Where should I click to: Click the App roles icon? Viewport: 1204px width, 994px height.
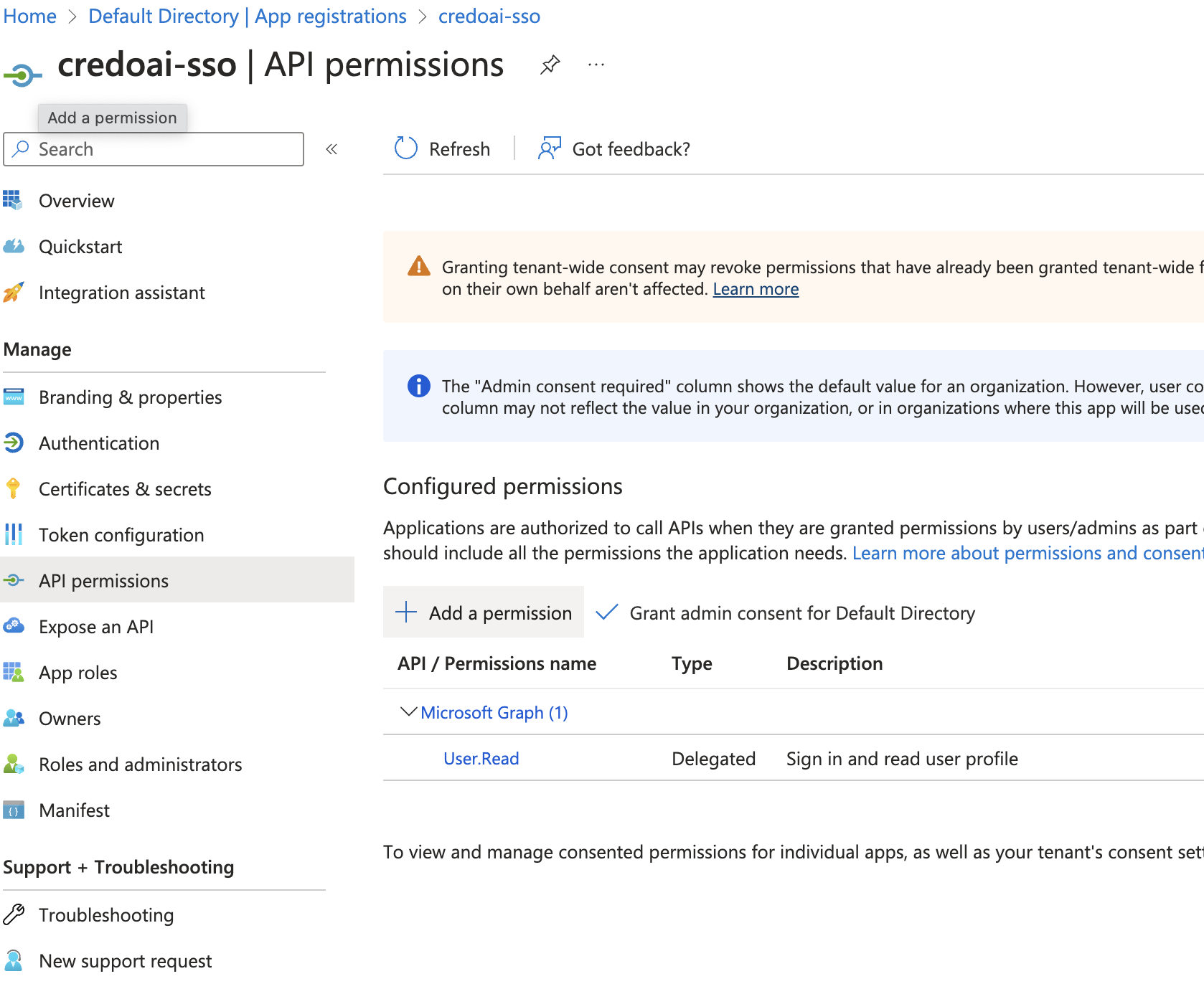pos(13,672)
